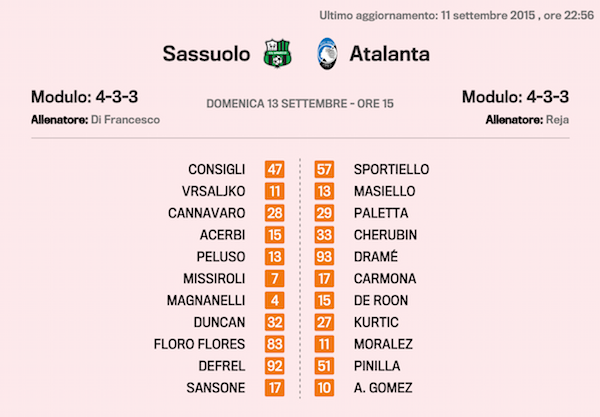600x417 pixels.
Task: Click Sportiello's number 57 badge
Action: click(x=325, y=169)
